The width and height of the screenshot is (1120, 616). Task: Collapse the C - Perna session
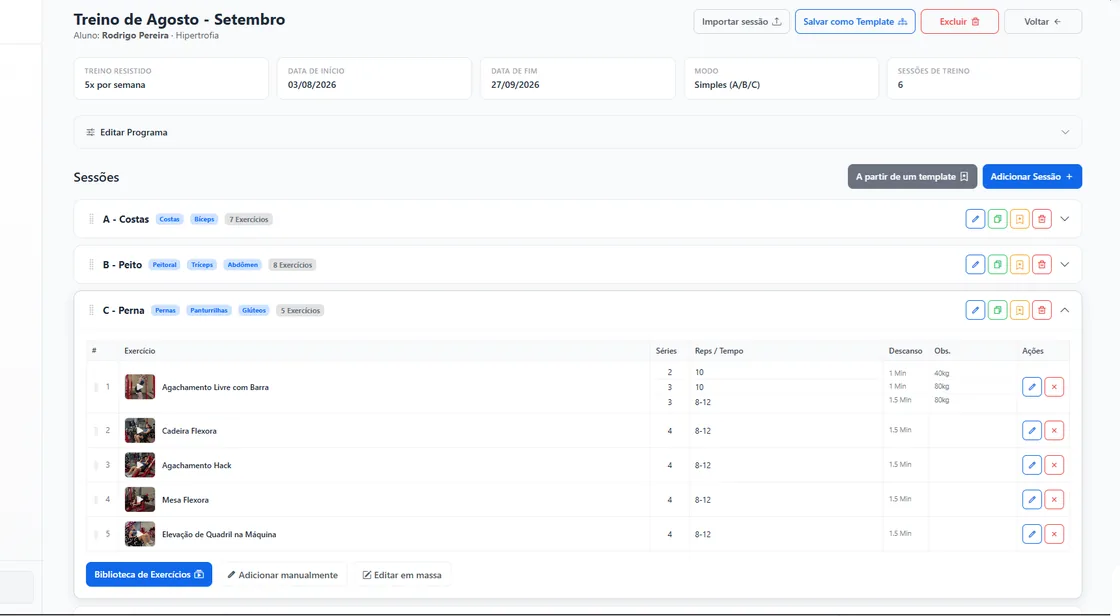click(1064, 310)
